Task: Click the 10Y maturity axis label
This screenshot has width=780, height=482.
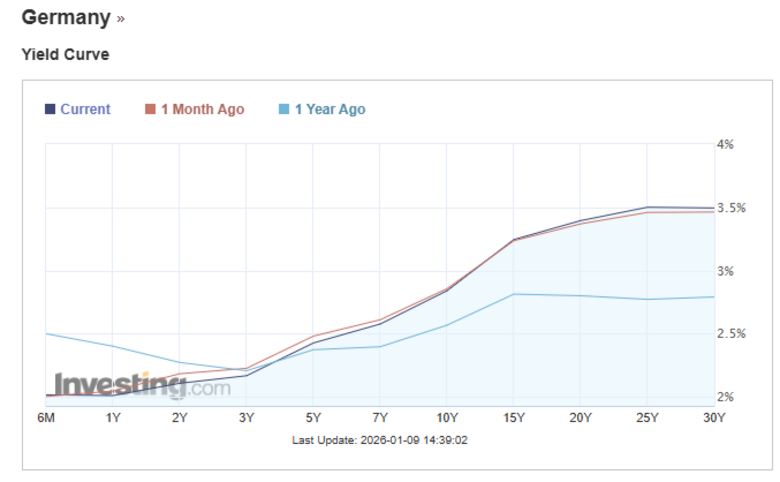Action: (x=446, y=417)
